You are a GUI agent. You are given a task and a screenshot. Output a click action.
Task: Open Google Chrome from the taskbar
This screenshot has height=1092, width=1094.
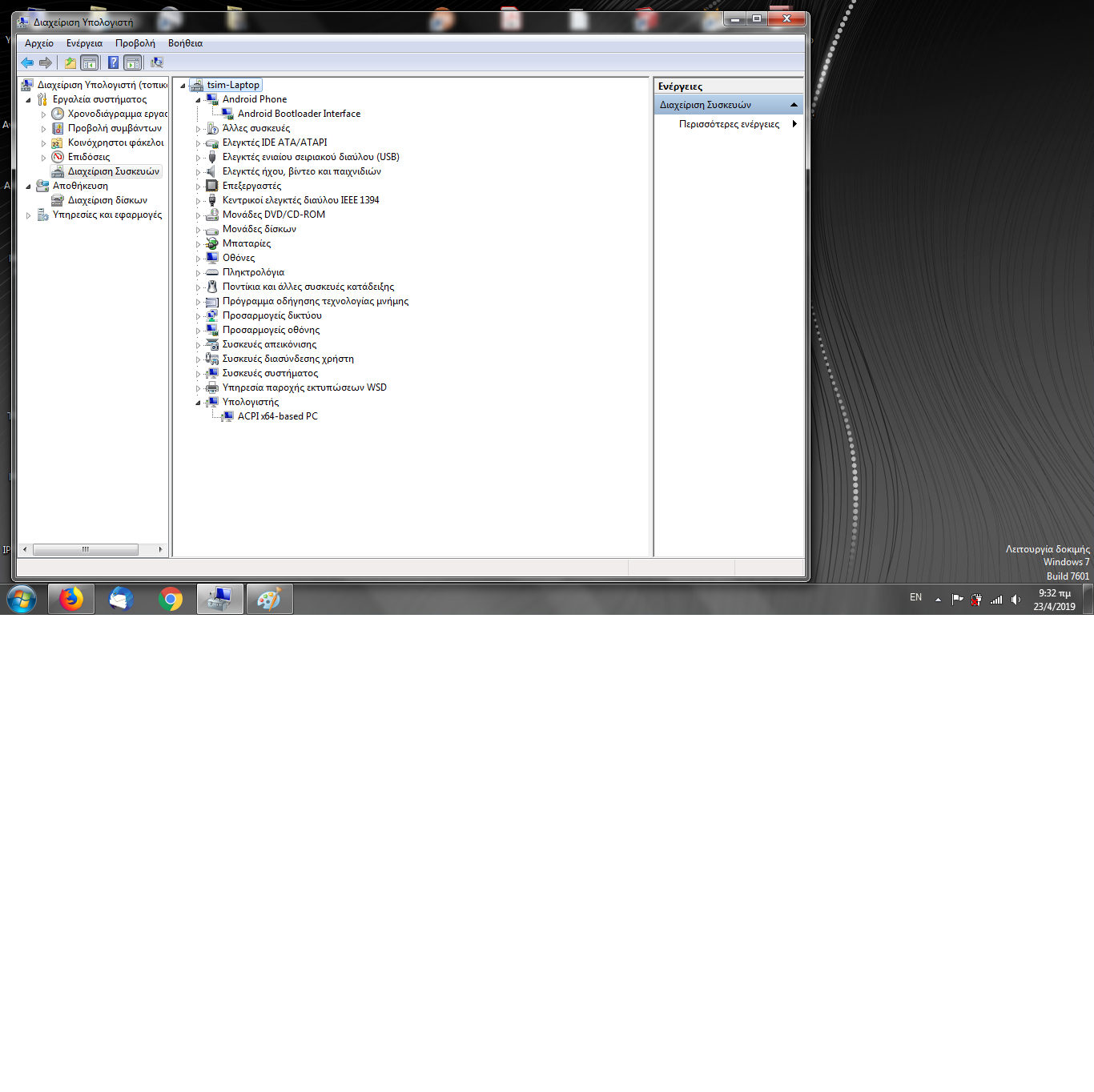point(171,599)
